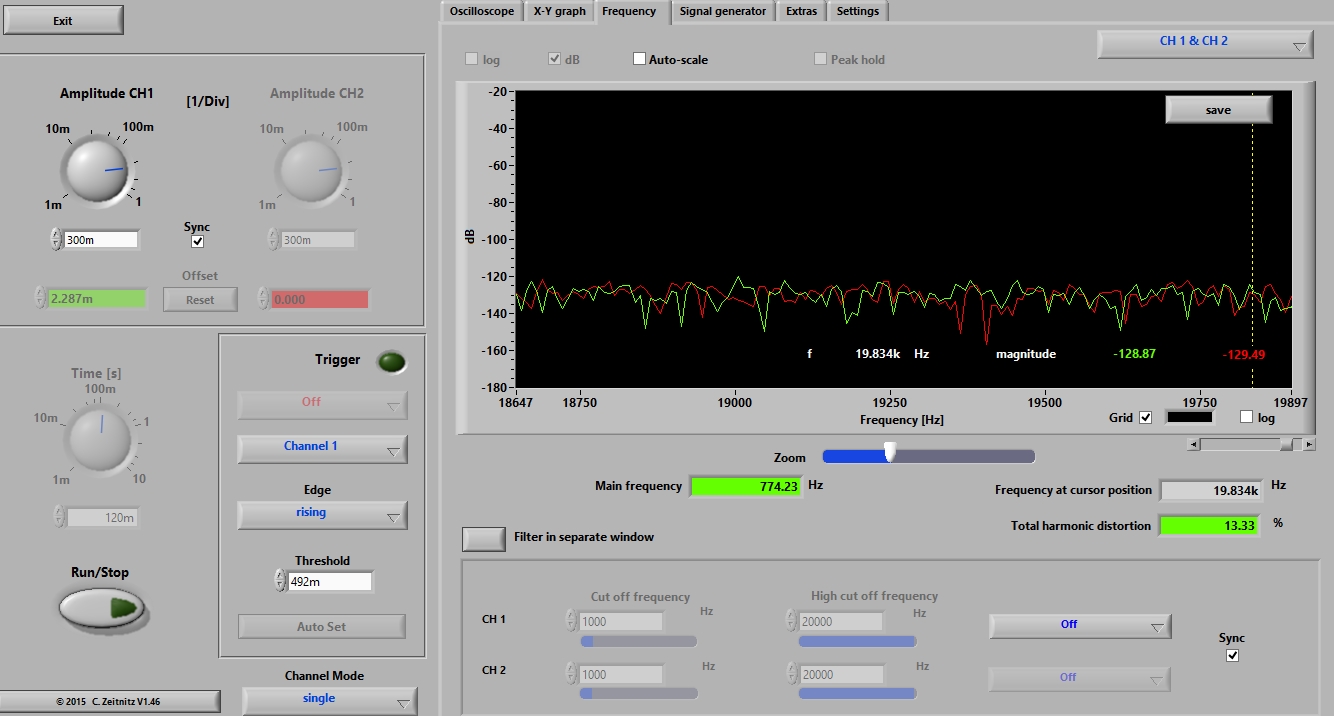The width and height of the screenshot is (1334, 716).
Task: Click the Zoom slider handle
Action: tap(890, 455)
